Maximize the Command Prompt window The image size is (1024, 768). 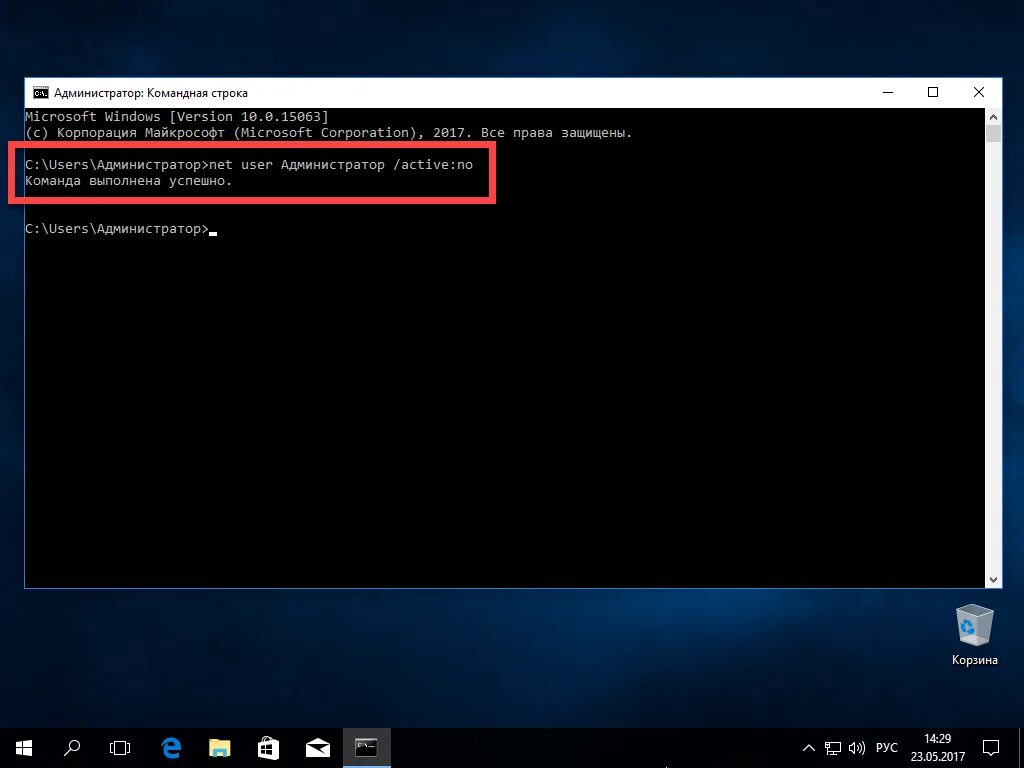pos(933,93)
